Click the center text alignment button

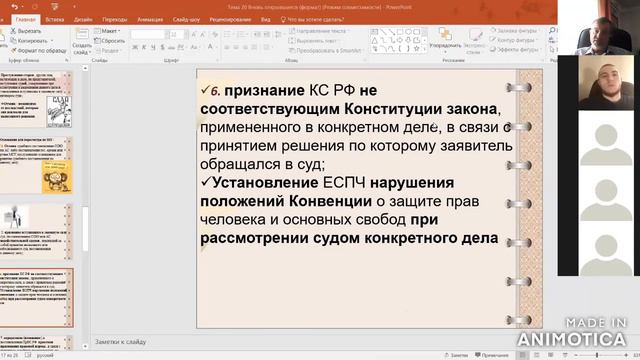coord(236,47)
